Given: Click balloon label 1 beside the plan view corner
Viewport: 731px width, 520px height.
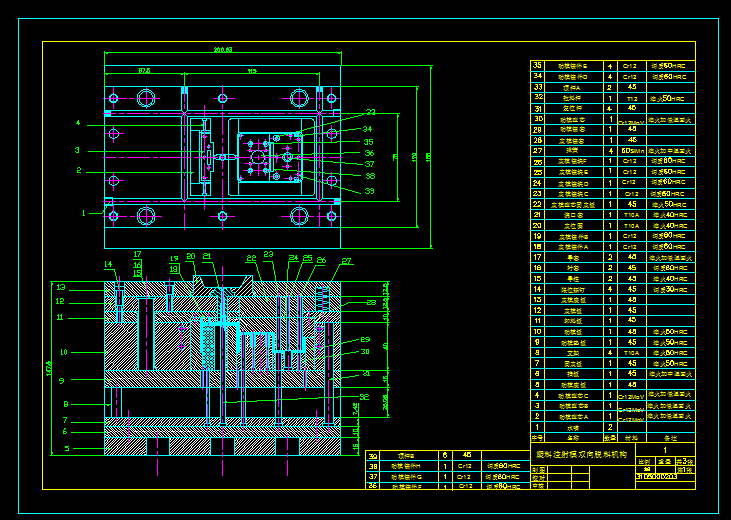Looking at the screenshot, I should tap(84, 213).
